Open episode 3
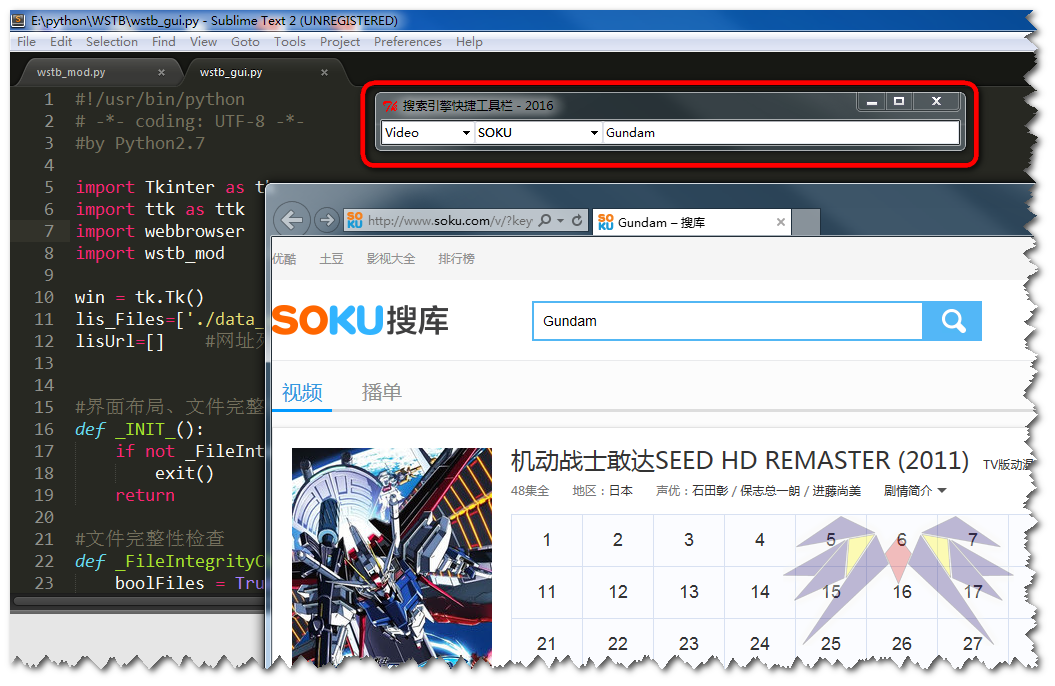 tap(688, 540)
